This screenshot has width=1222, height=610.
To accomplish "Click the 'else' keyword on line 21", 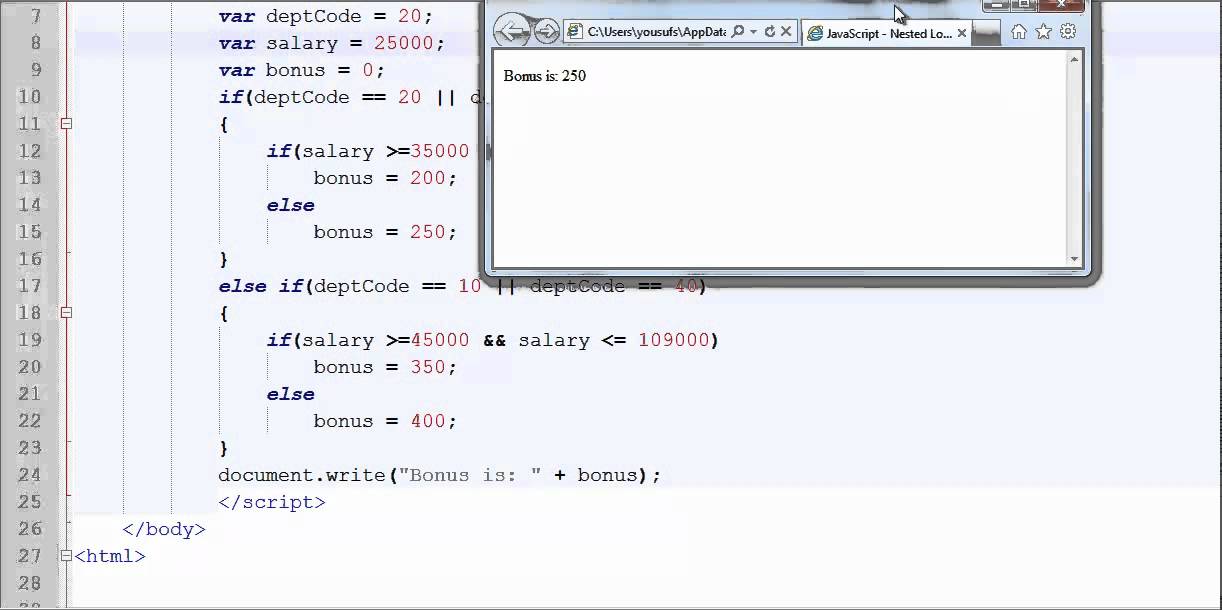I will click(x=290, y=394).
